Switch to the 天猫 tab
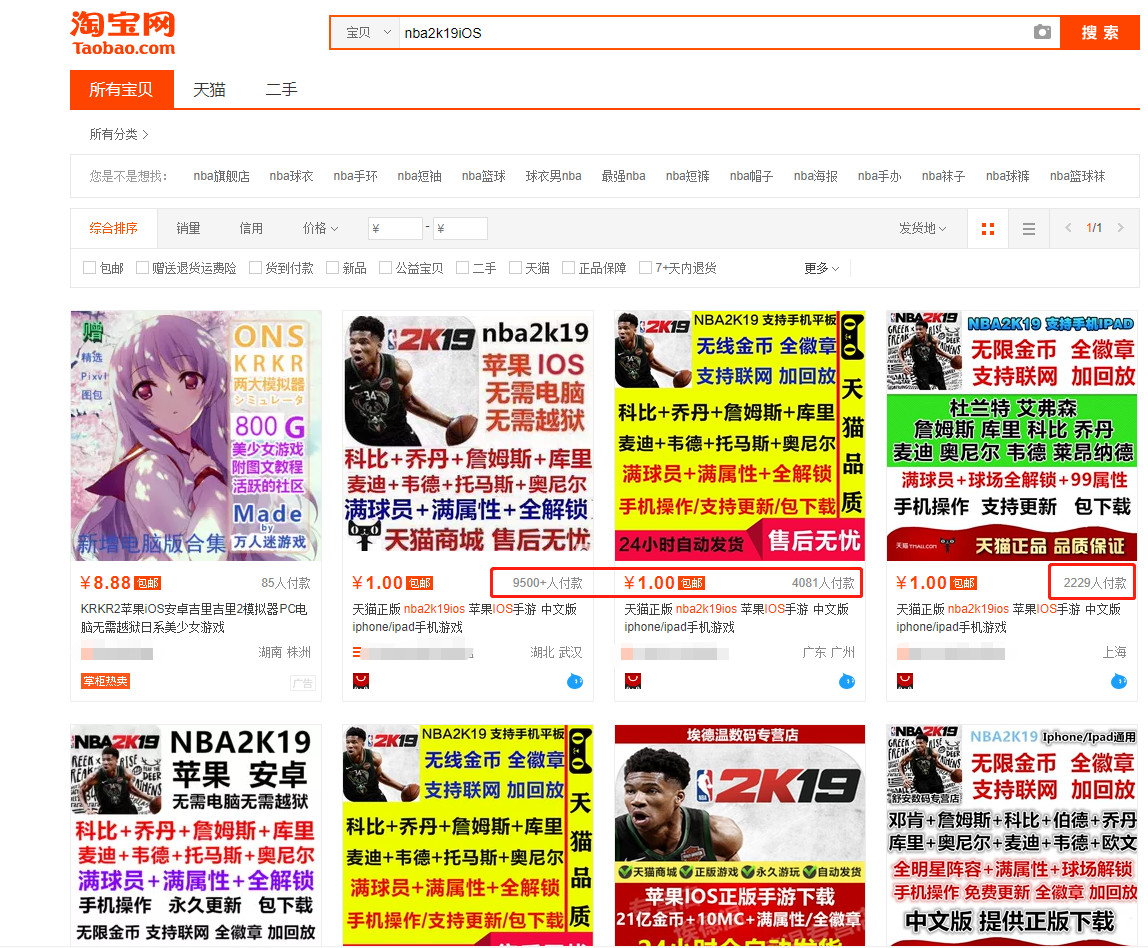This screenshot has width=1148, height=948. (208, 89)
